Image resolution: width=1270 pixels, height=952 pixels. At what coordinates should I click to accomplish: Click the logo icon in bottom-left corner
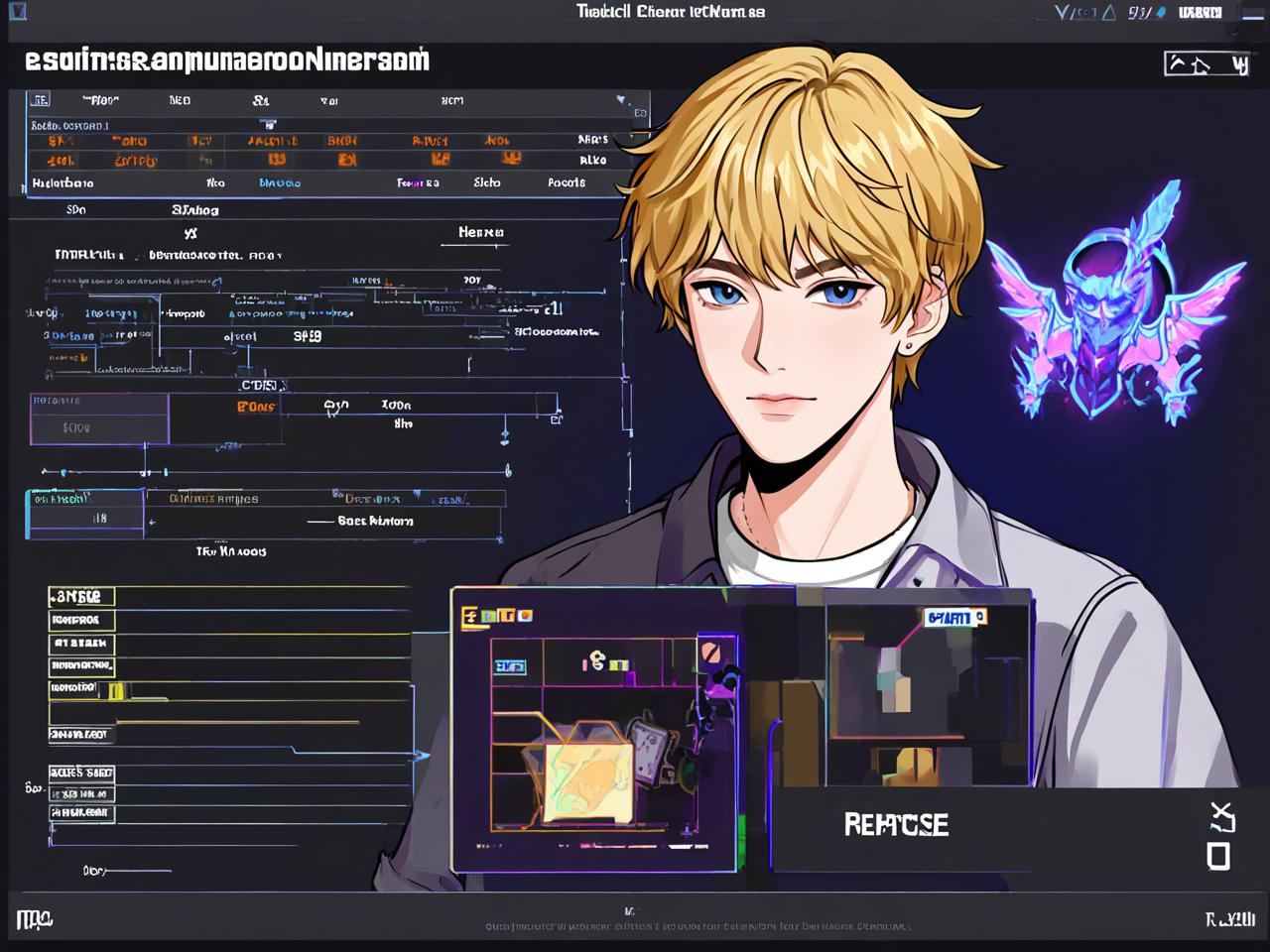34,919
